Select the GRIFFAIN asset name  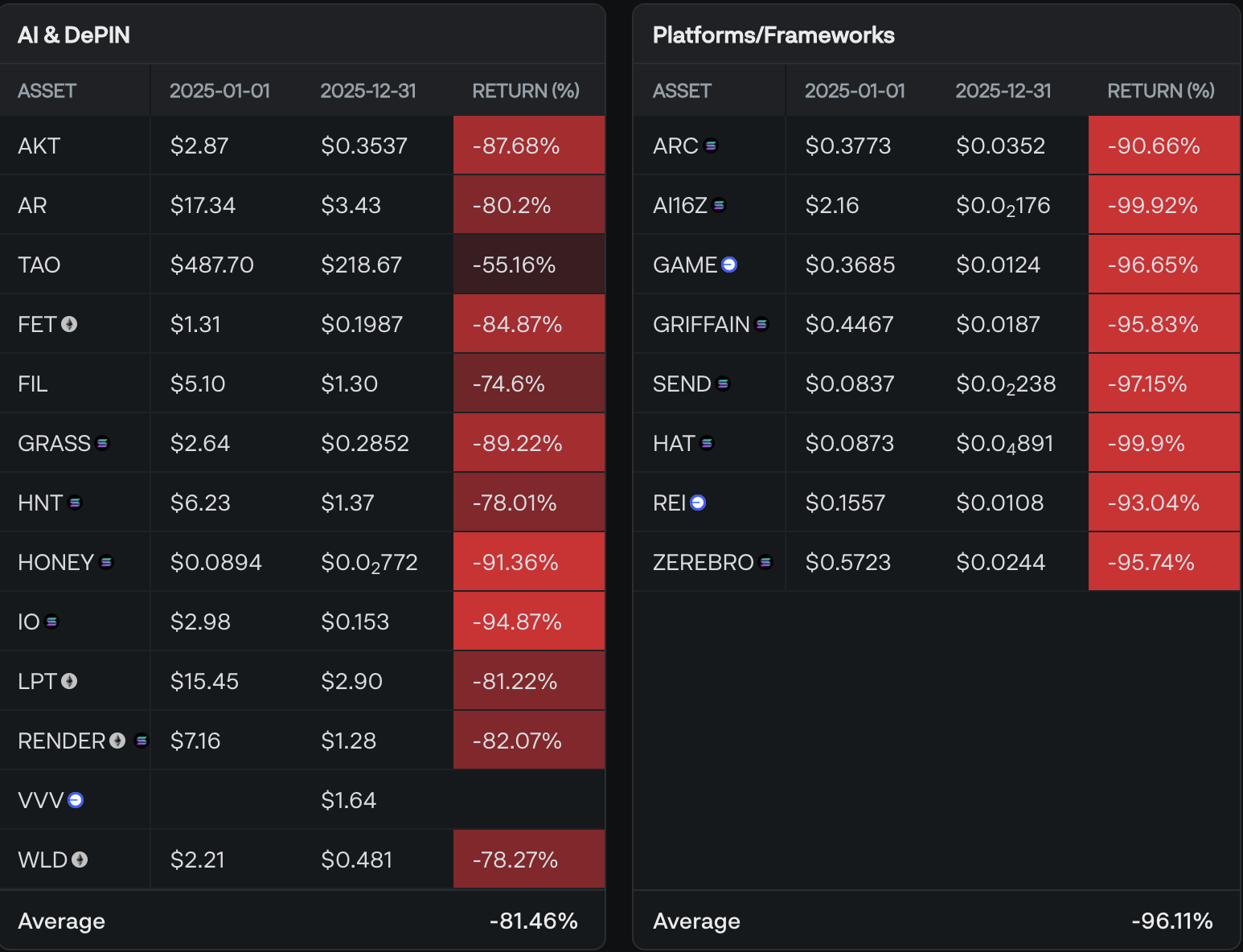coord(701,324)
